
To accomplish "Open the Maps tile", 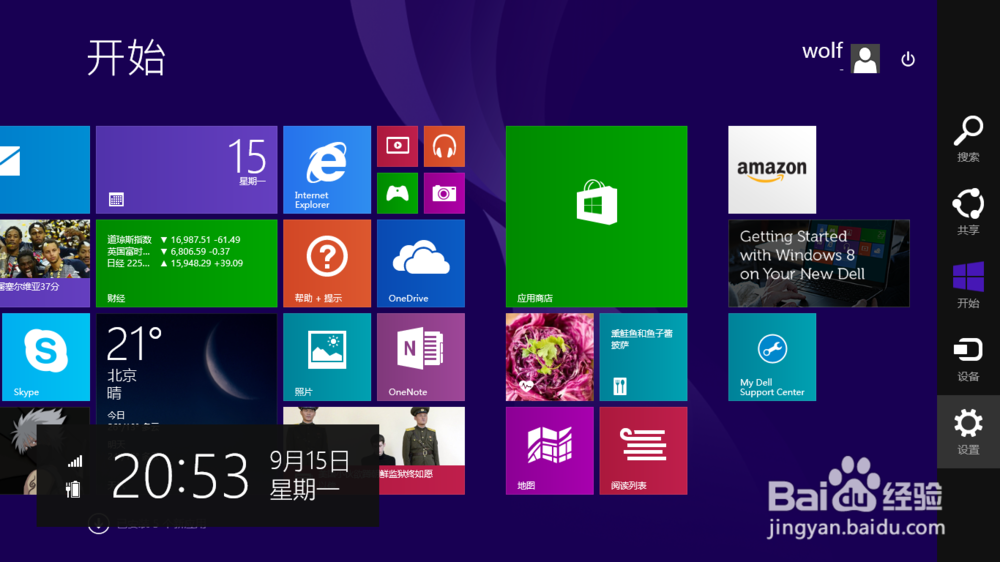I will pyautogui.click(x=549, y=451).
